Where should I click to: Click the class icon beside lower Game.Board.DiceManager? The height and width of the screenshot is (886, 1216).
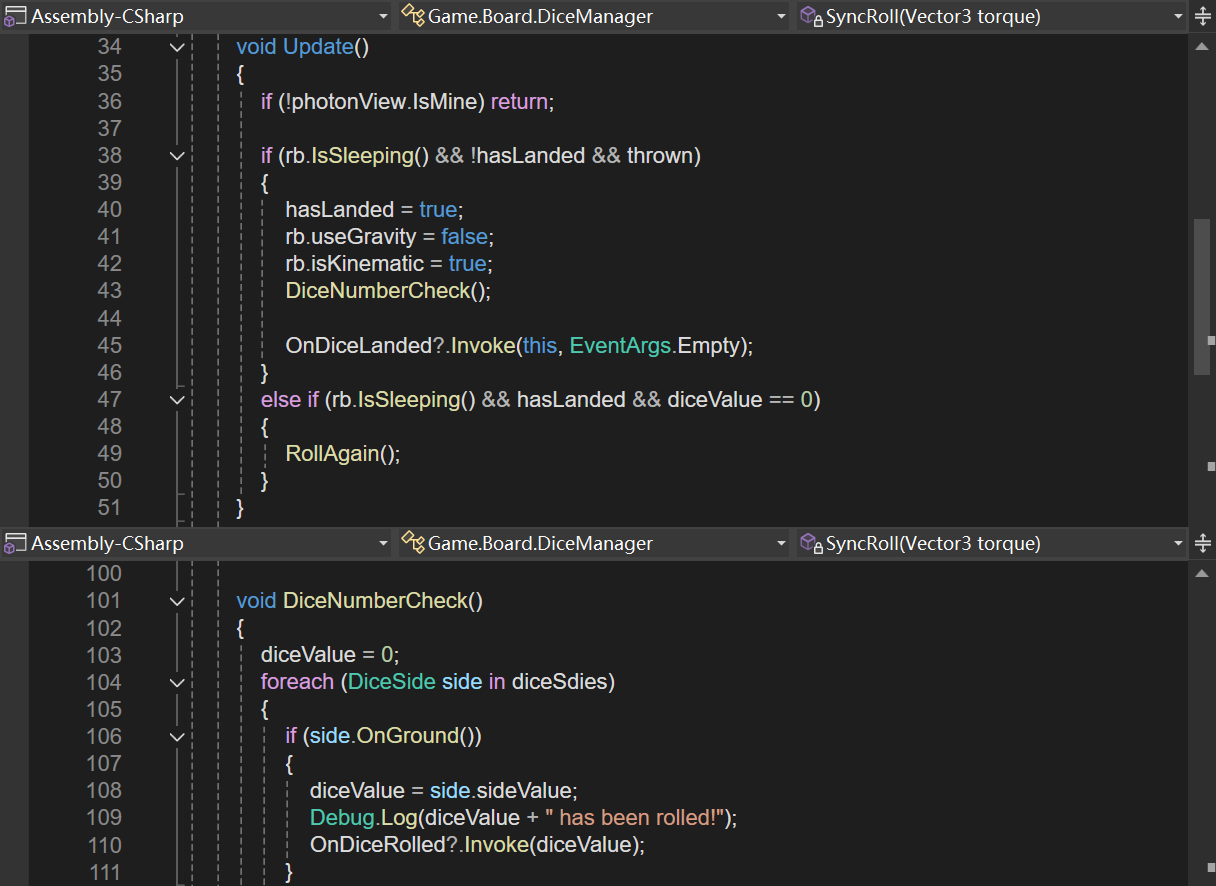[x=412, y=543]
